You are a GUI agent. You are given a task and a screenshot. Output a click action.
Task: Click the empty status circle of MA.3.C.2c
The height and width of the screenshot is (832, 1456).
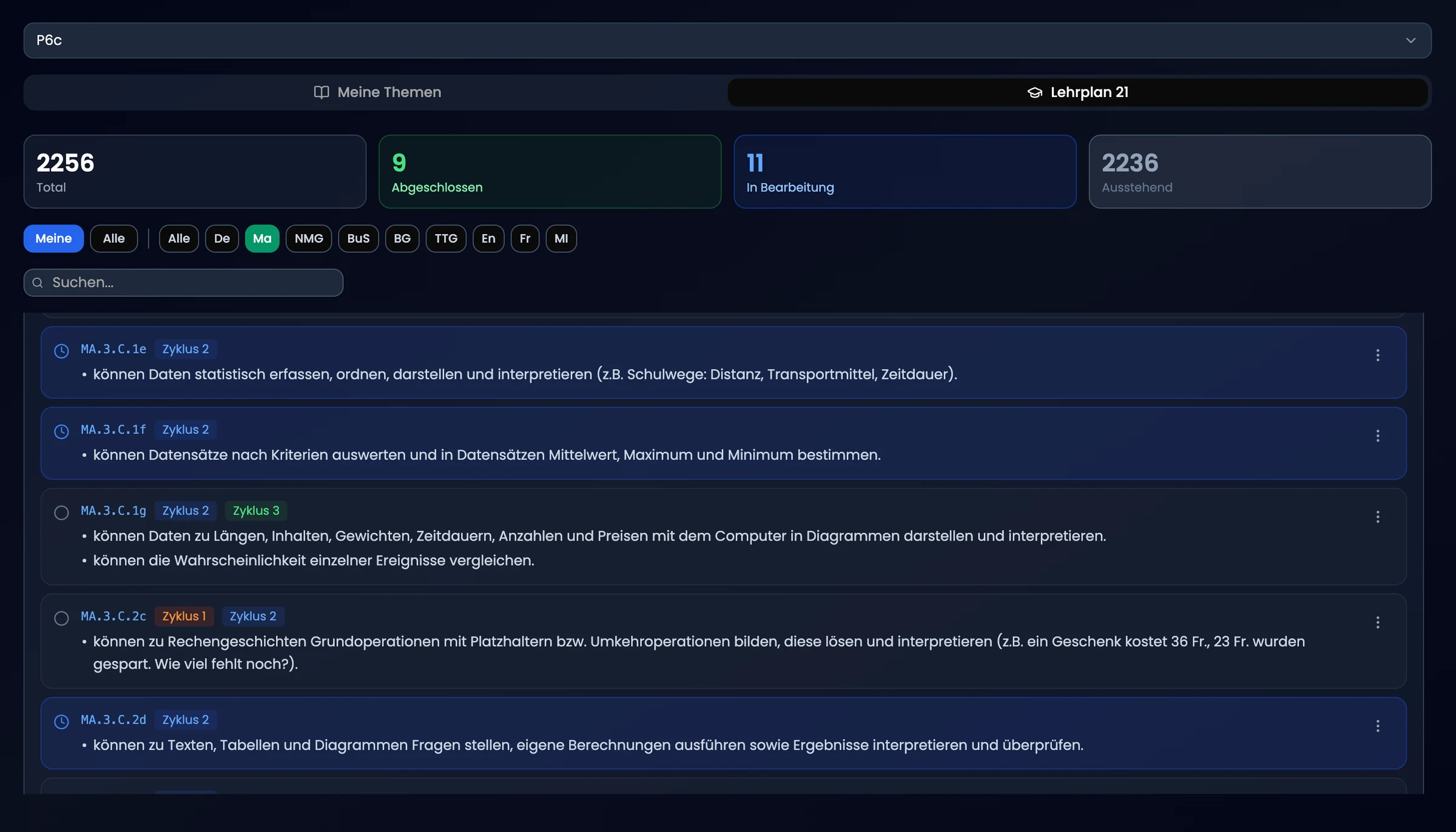61,618
